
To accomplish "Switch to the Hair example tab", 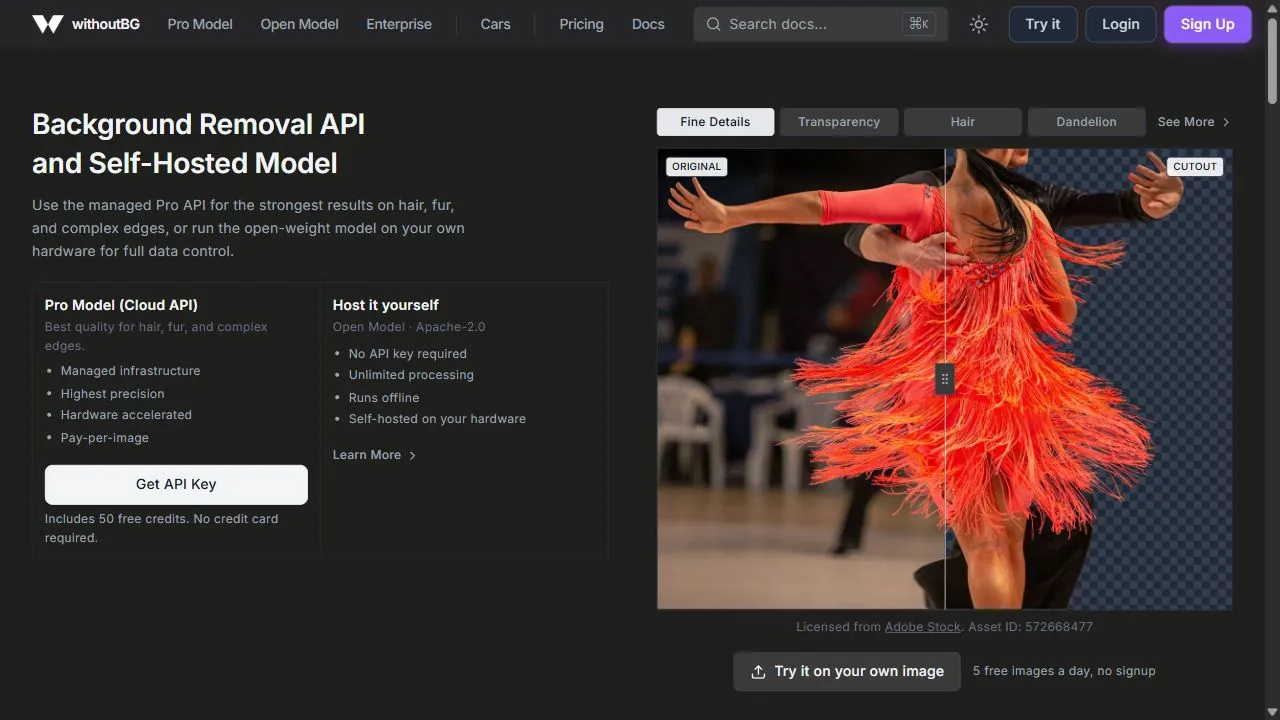I will pyautogui.click(x=962, y=122).
